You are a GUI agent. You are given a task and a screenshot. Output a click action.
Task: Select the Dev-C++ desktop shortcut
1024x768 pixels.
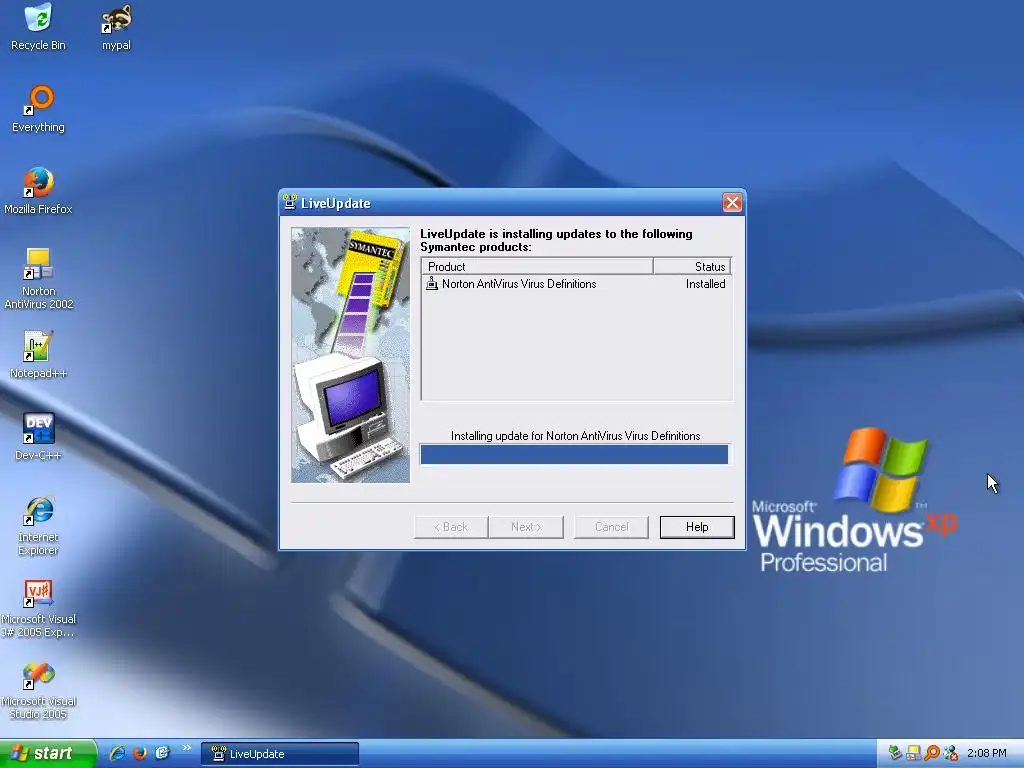pyautogui.click(x=38, y=436)
